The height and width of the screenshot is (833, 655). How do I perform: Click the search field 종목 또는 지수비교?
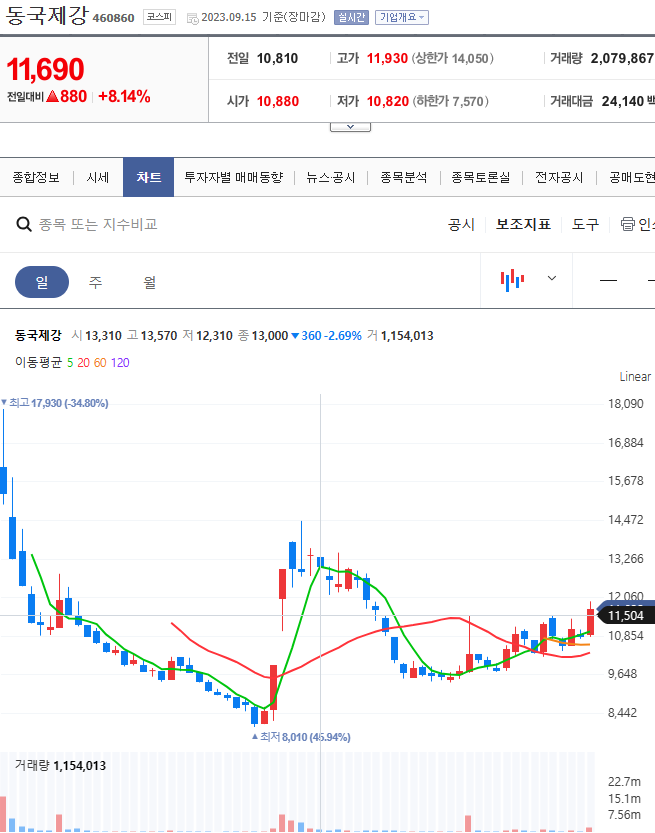[x=98, y=224]
